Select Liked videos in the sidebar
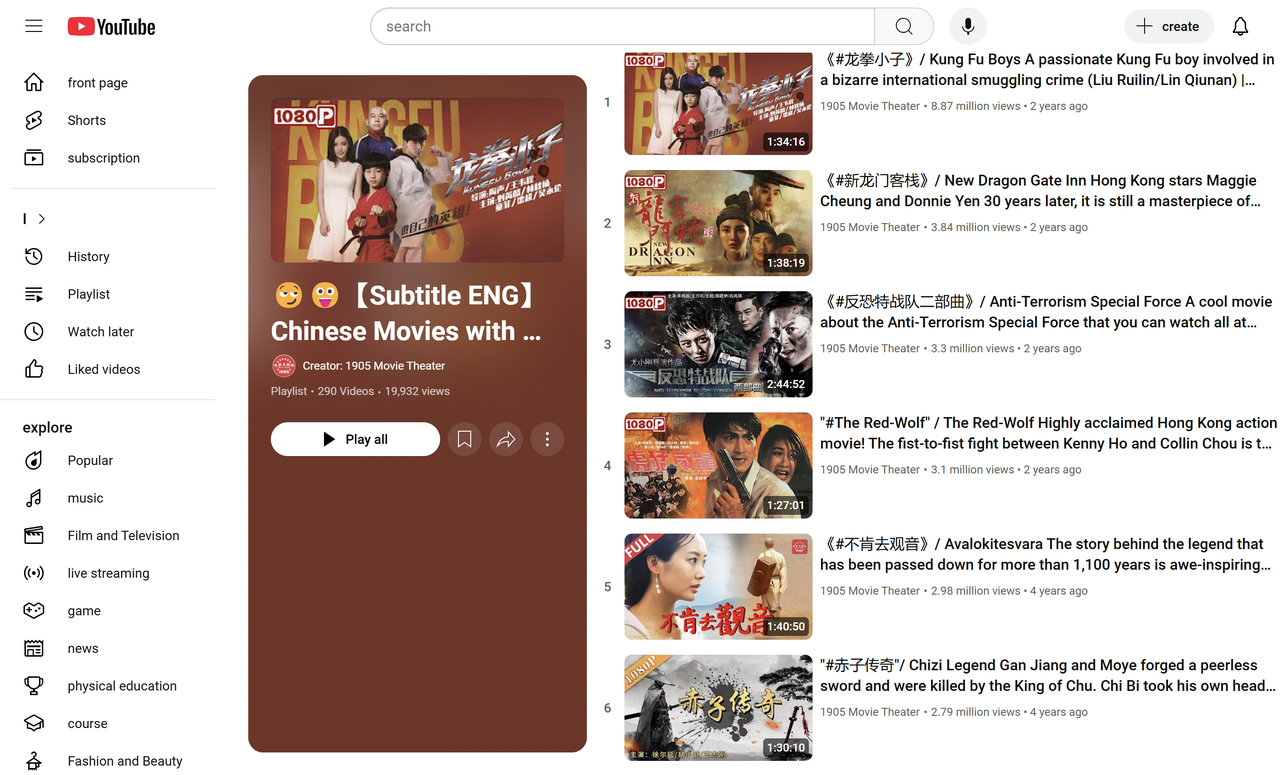This screenshot has height=775, width=1280. [103, 369]
